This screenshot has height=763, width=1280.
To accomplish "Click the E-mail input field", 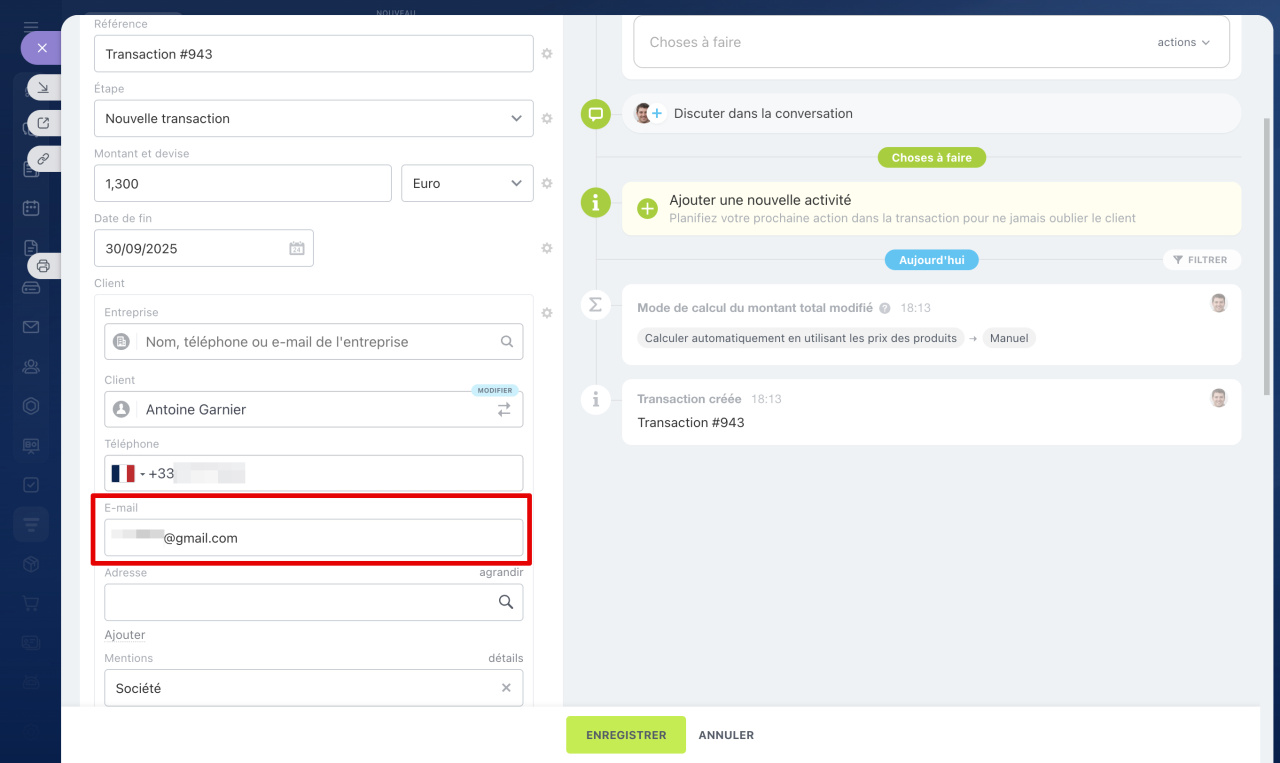I will 340,538.
